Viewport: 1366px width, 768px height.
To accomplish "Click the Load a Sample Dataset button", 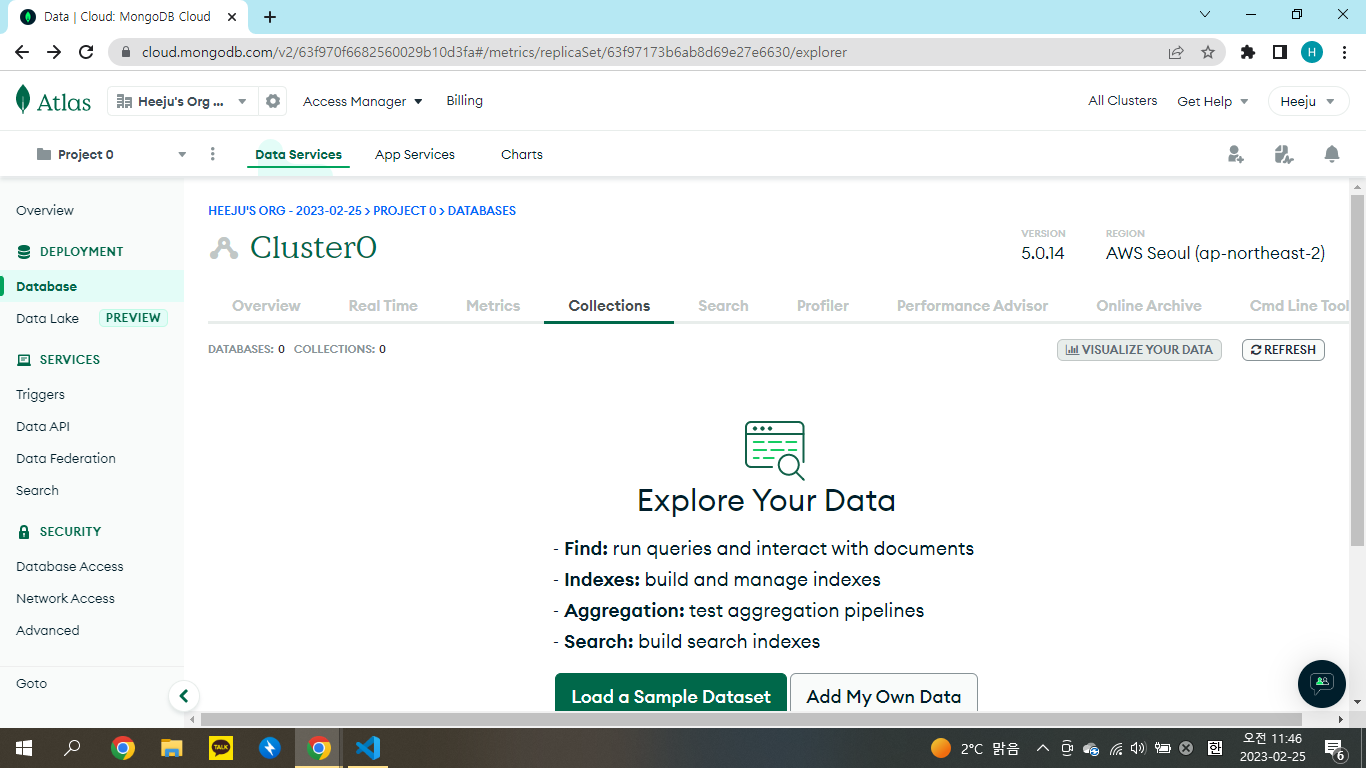I will 671,693.
